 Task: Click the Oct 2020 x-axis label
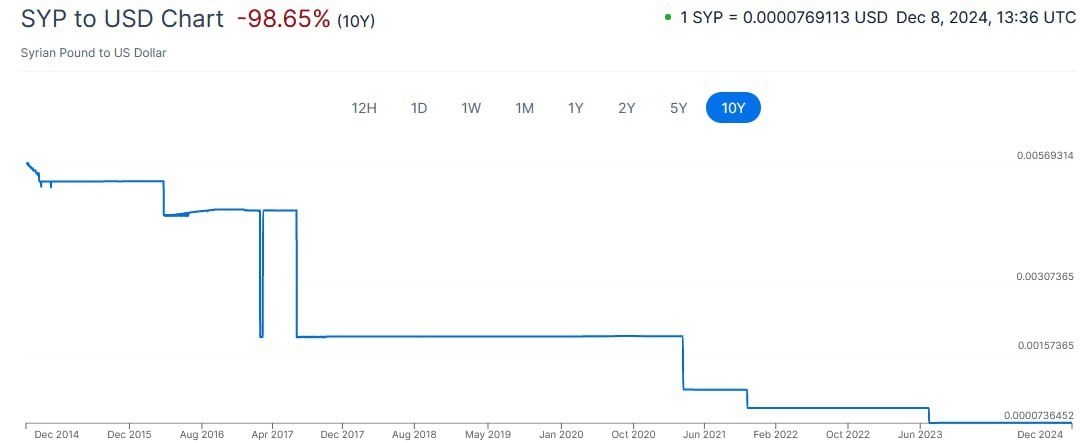632,435
